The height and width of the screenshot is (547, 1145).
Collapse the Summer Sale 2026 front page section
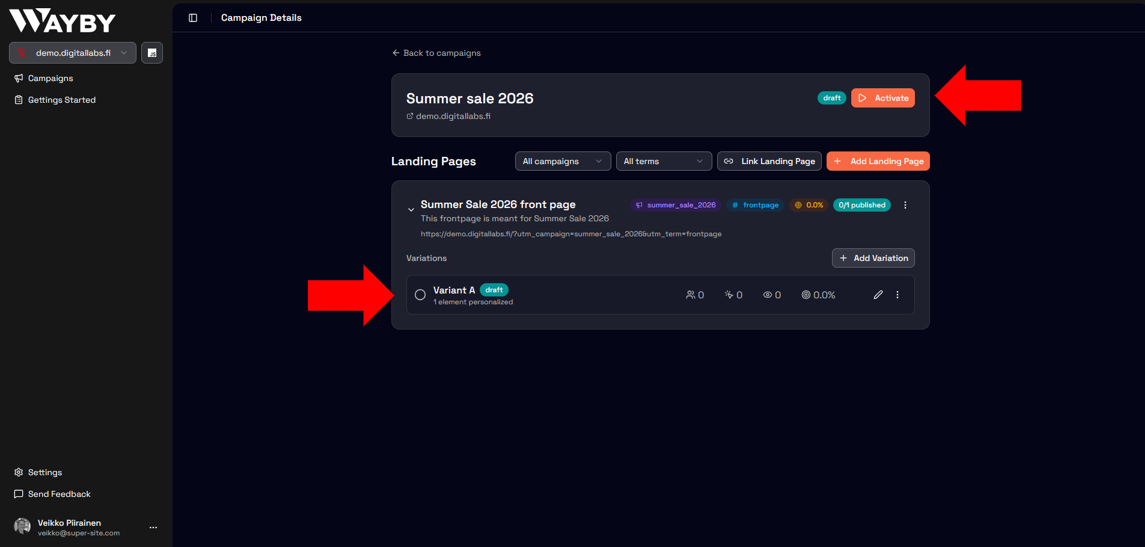point(411,210)
